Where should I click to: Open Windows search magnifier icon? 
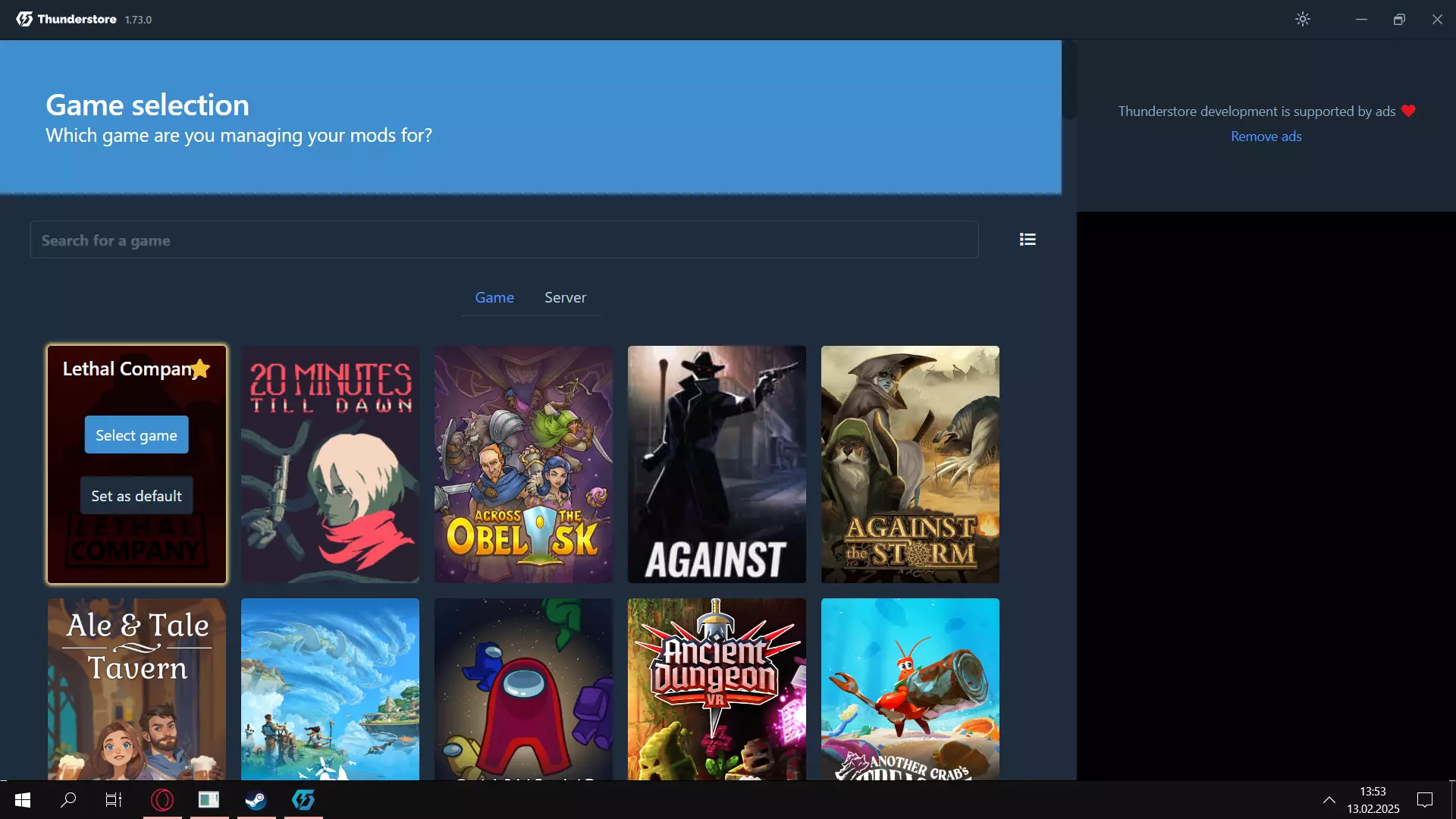[68, 799]
